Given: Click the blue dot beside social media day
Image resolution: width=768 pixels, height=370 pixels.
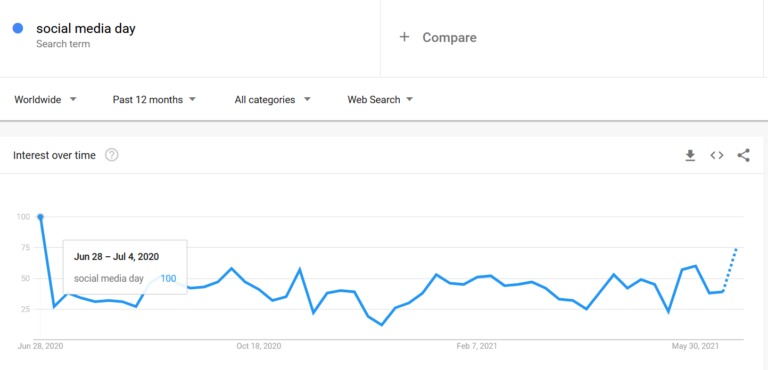Looking at the screenshot, I should tap(18, 28).
